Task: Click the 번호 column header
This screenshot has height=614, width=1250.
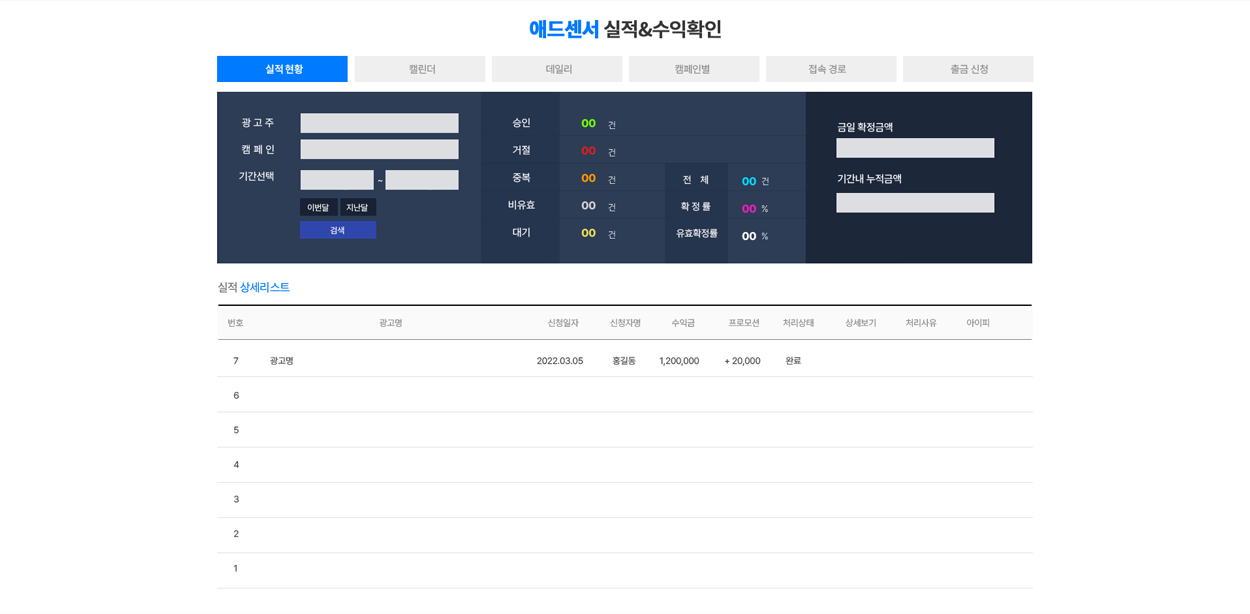Action: point(235,323)
